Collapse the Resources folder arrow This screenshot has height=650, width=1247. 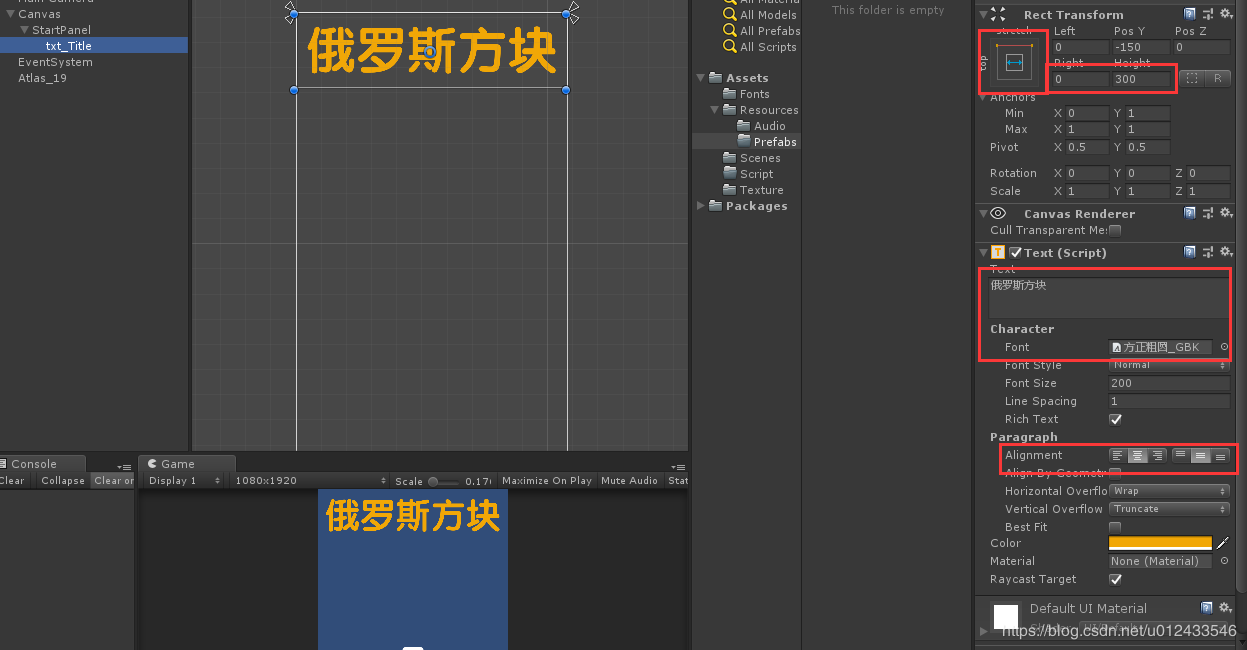coord(715,110)
